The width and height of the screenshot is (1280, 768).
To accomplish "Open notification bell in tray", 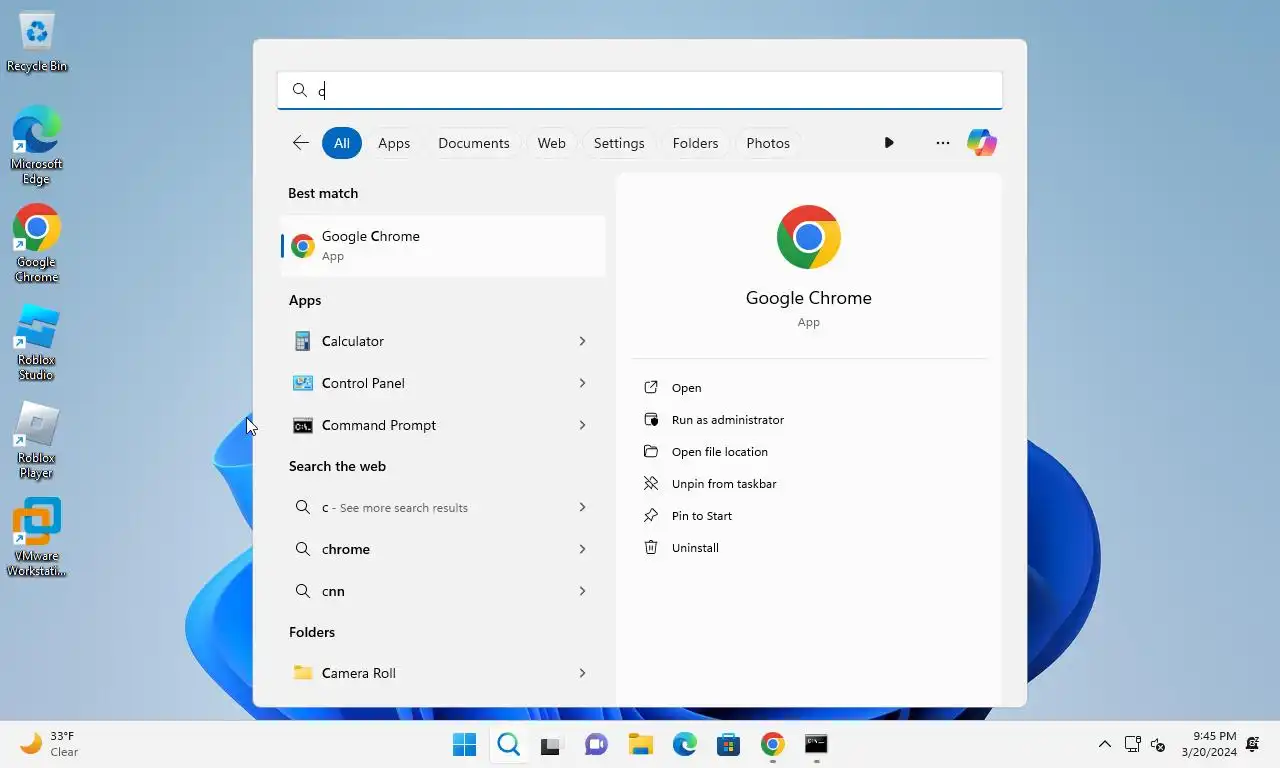I will point(1253,744).
